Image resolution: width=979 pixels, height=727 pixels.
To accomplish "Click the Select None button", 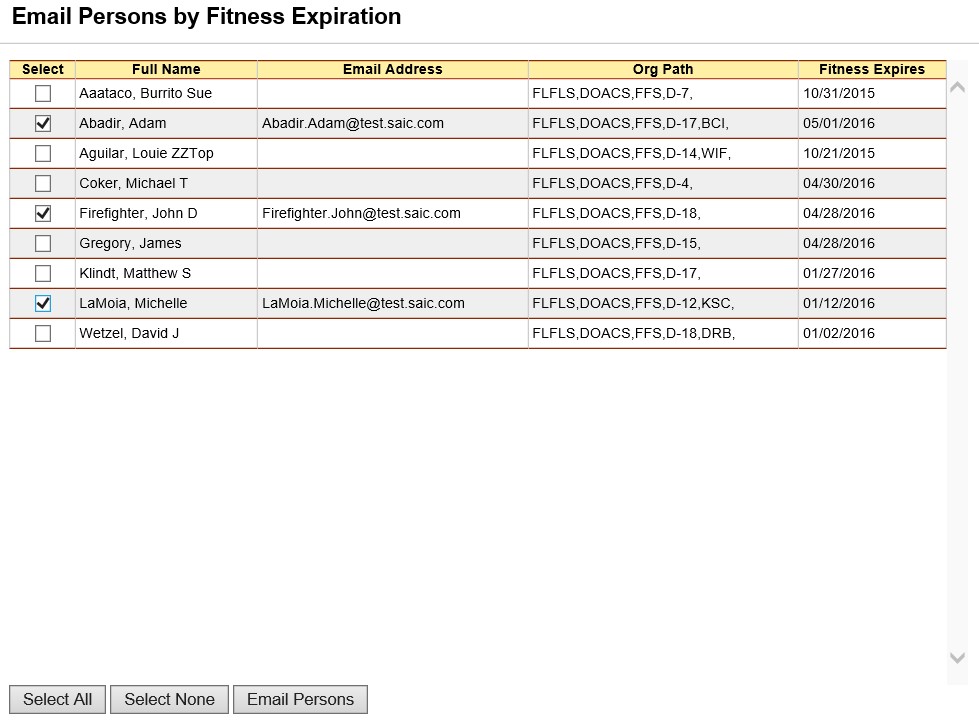I will [x=169, y=700].
